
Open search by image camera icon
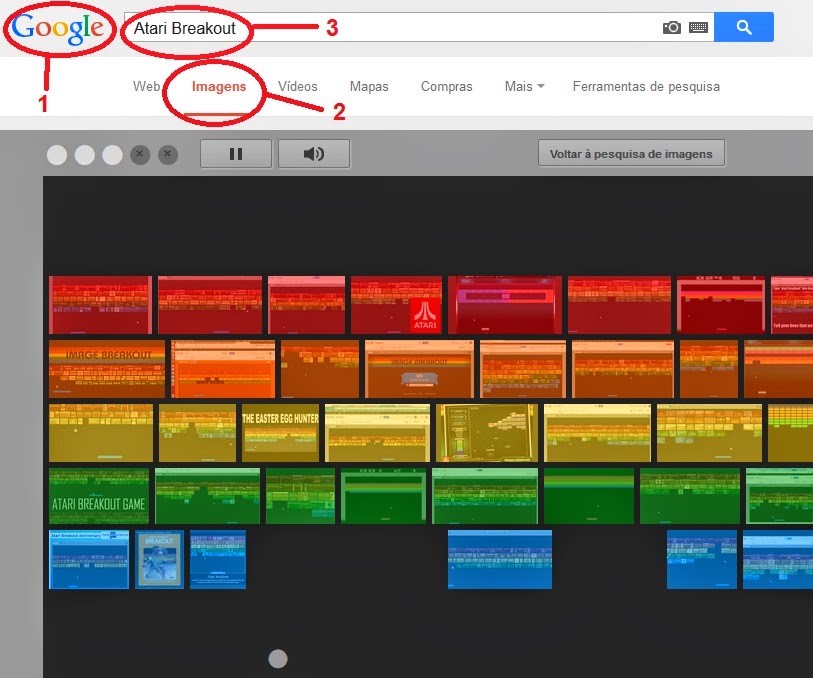pos(671,27)
